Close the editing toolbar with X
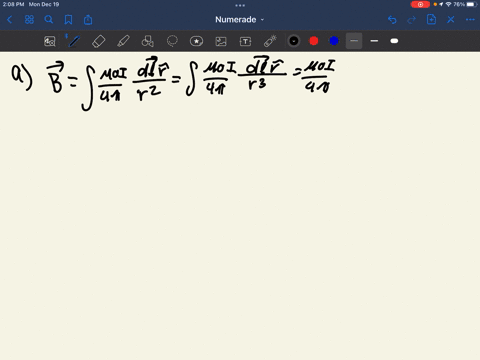 451,20
